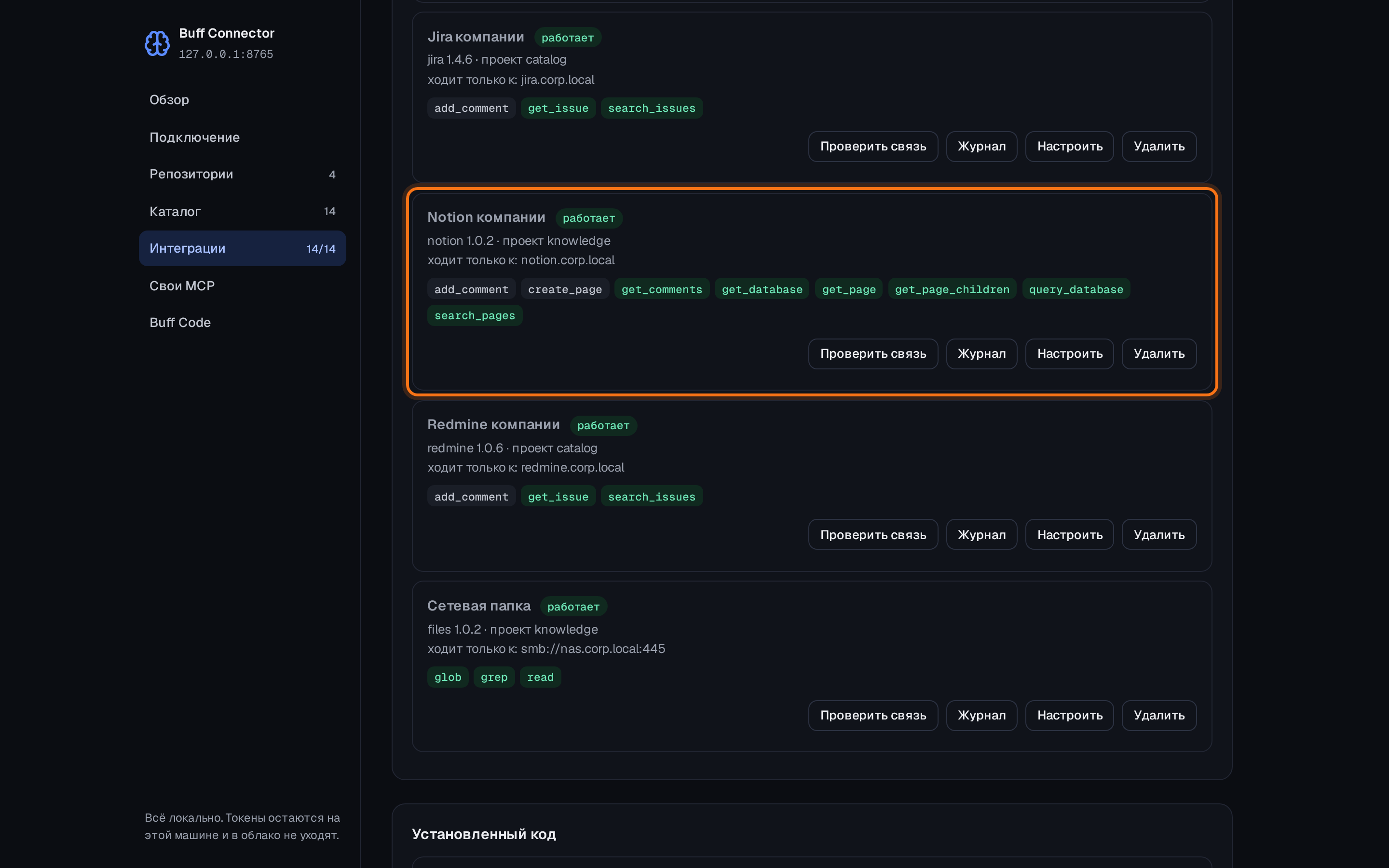The width and height of the screenshot is (1389, 868).
Task: Click get_issue tag in Redmine card
Action: [x=558, y=497]
